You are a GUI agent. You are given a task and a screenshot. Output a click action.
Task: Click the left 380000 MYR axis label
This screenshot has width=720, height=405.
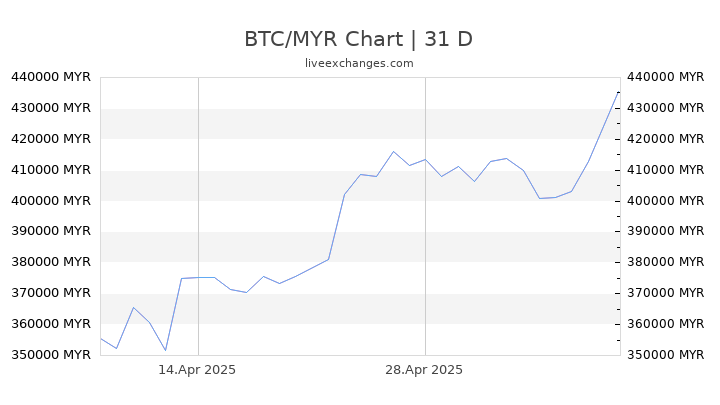pyautogui.click(x=51, y=262)
